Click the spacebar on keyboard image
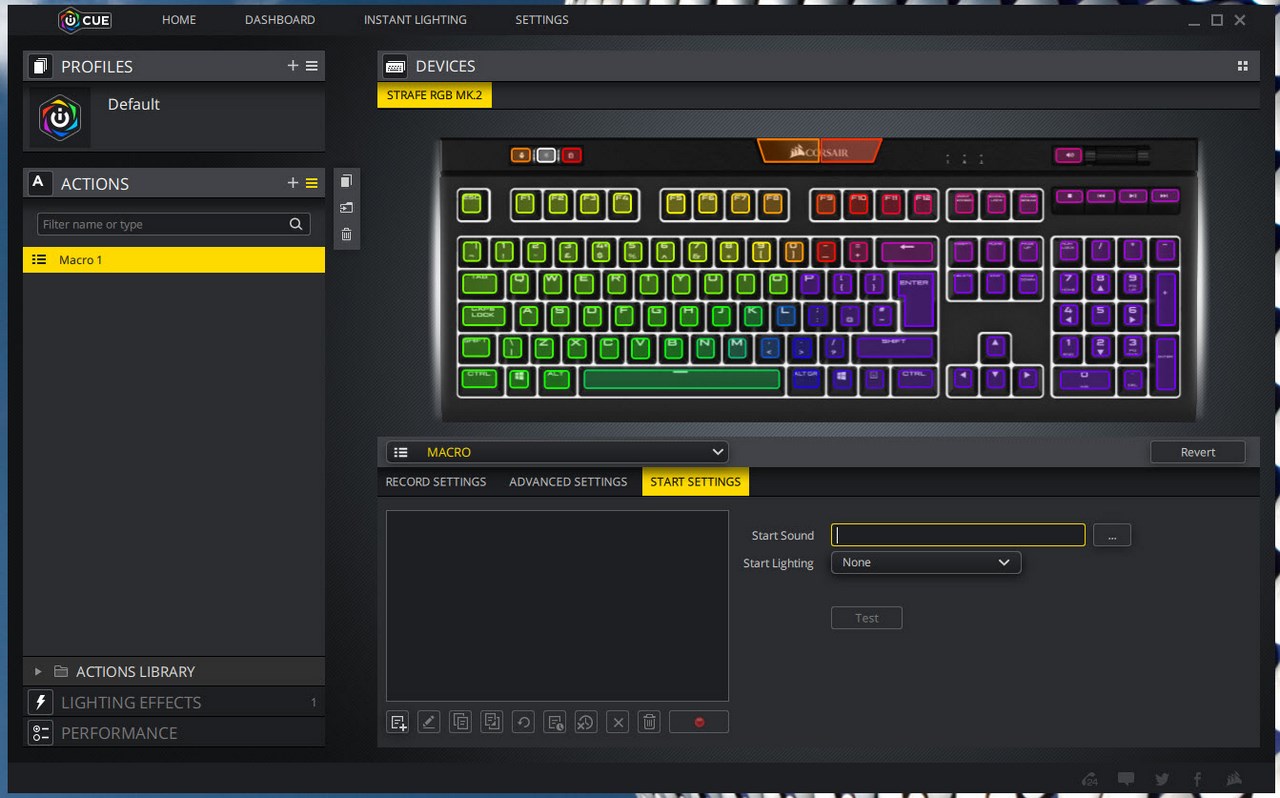Screen dimensions: 1280x798 pos(681,380)
